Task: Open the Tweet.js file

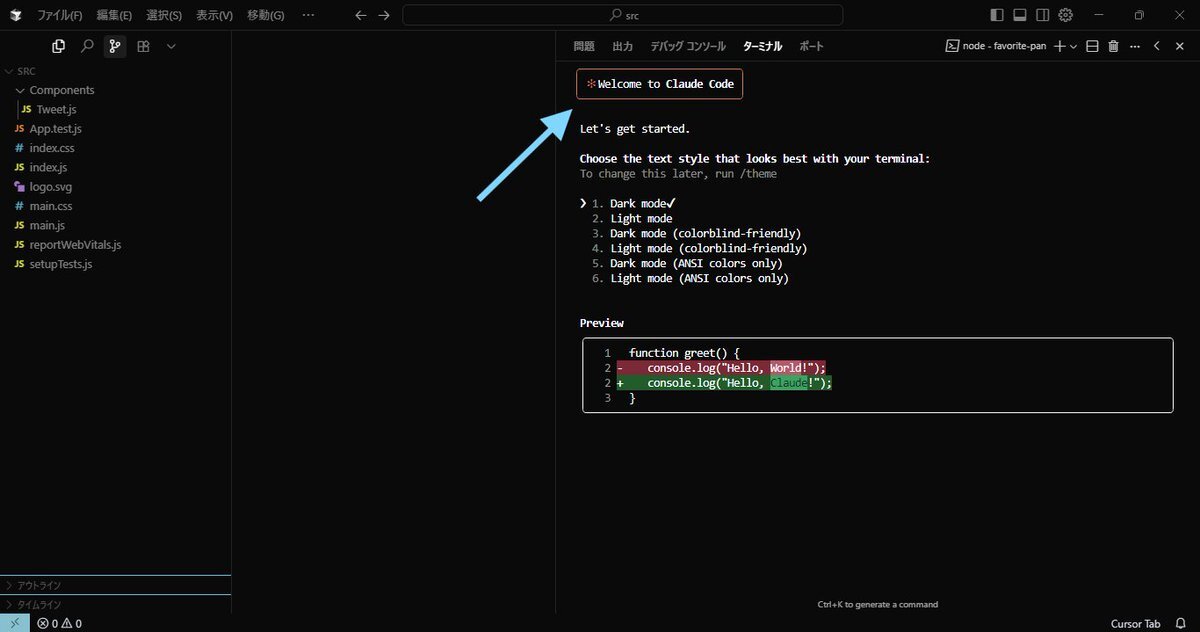Action: 115,109
